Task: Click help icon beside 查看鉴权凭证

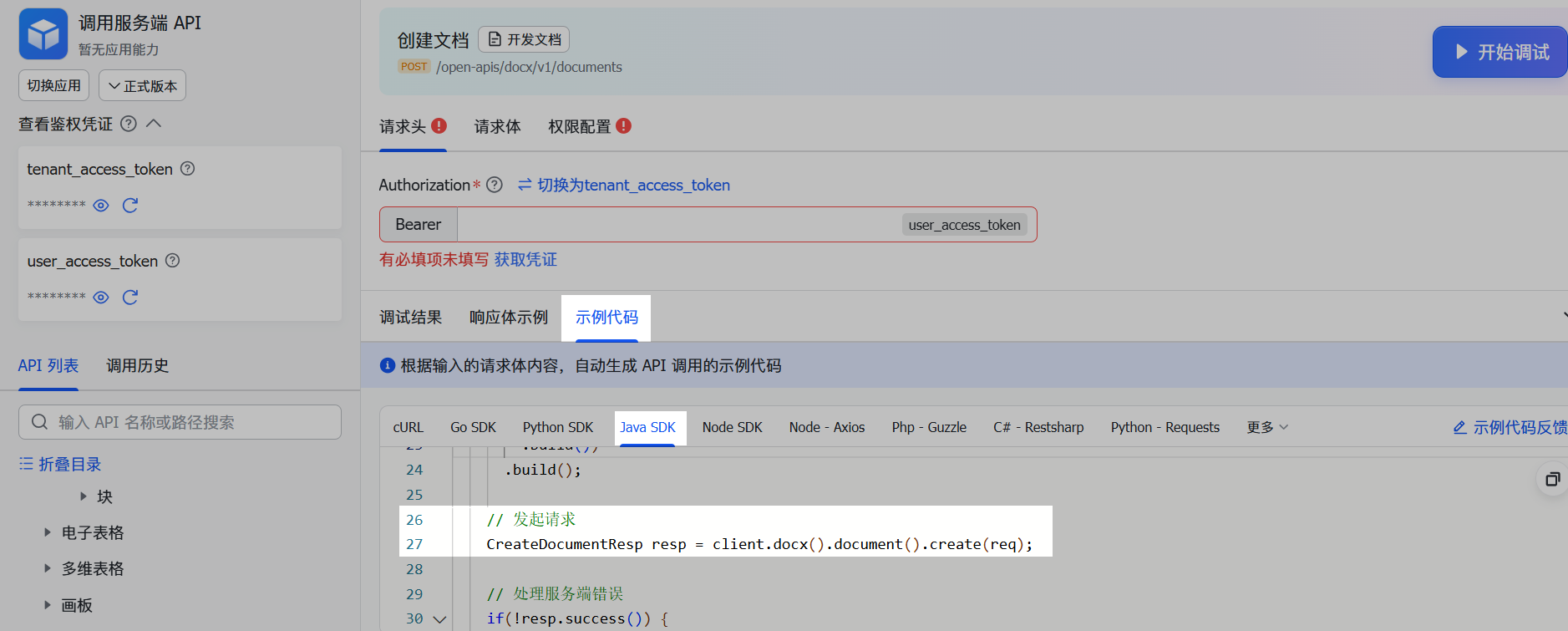Action: pos(129,124)
